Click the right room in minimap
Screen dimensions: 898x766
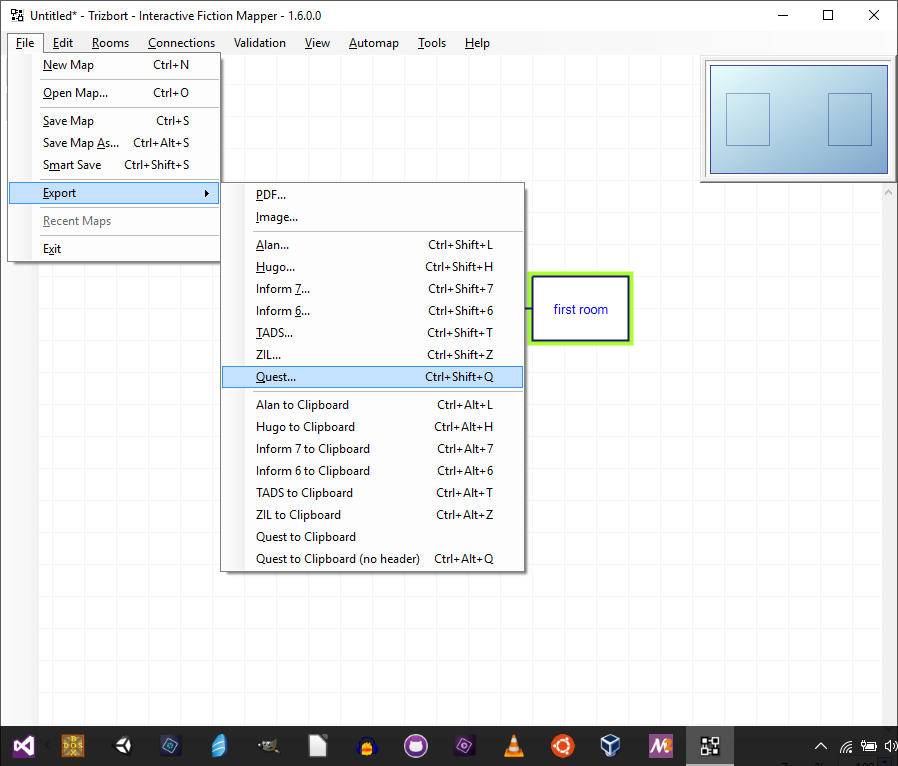[x=850, y=119]
